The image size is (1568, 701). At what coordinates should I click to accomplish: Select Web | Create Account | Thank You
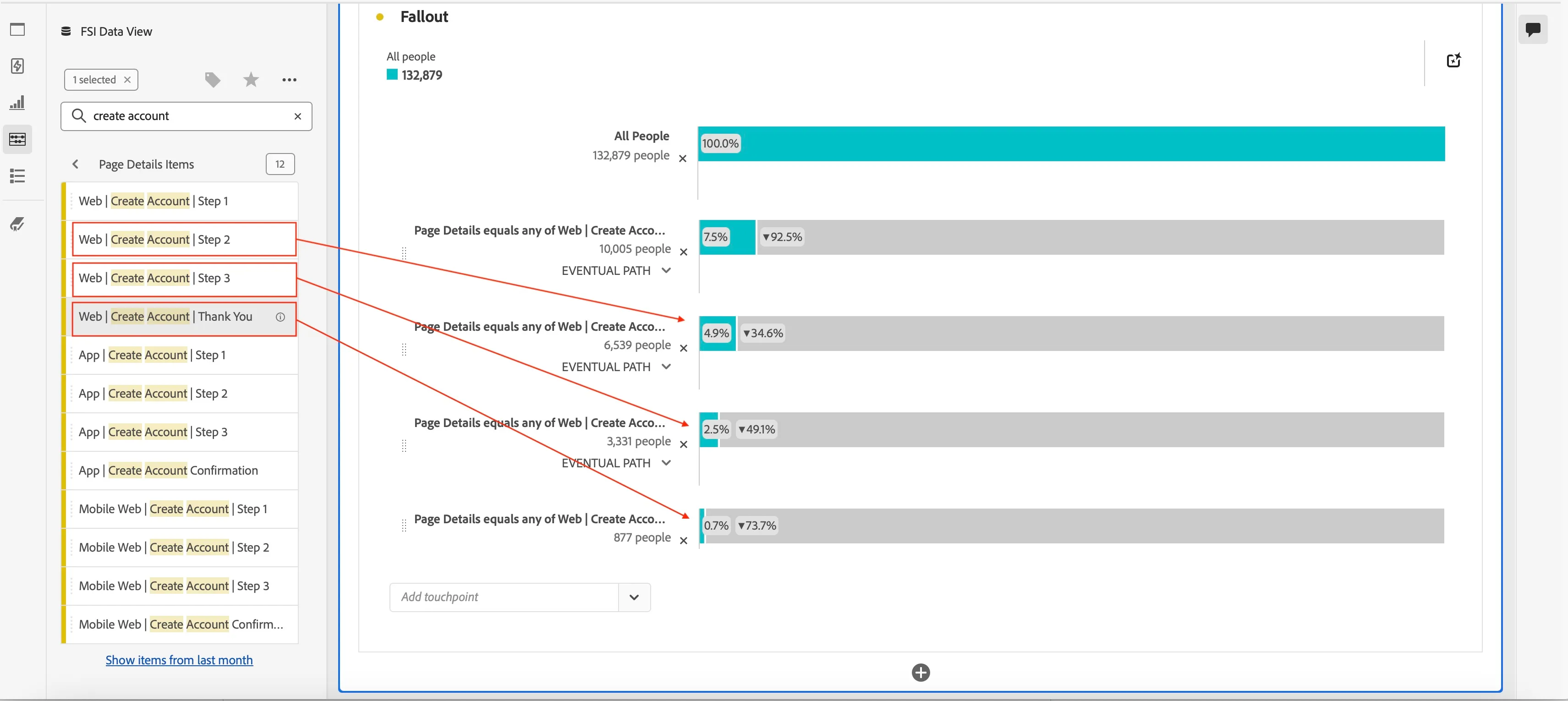point(181,317)
